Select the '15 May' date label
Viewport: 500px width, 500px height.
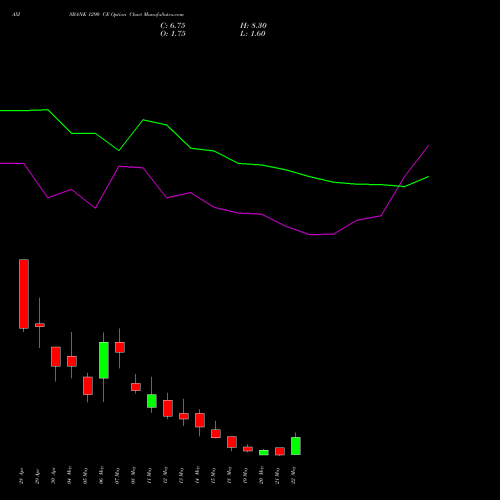(x=214, y=476)
